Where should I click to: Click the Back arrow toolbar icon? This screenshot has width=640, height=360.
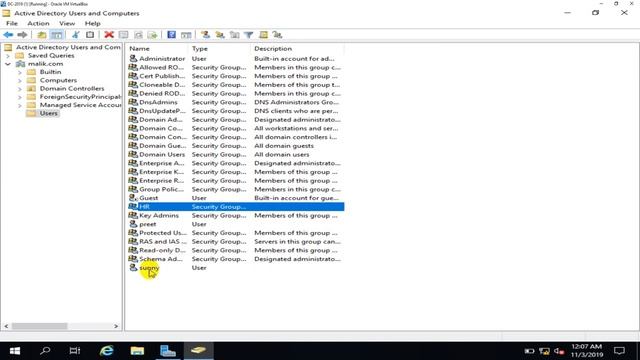(8, 35)
